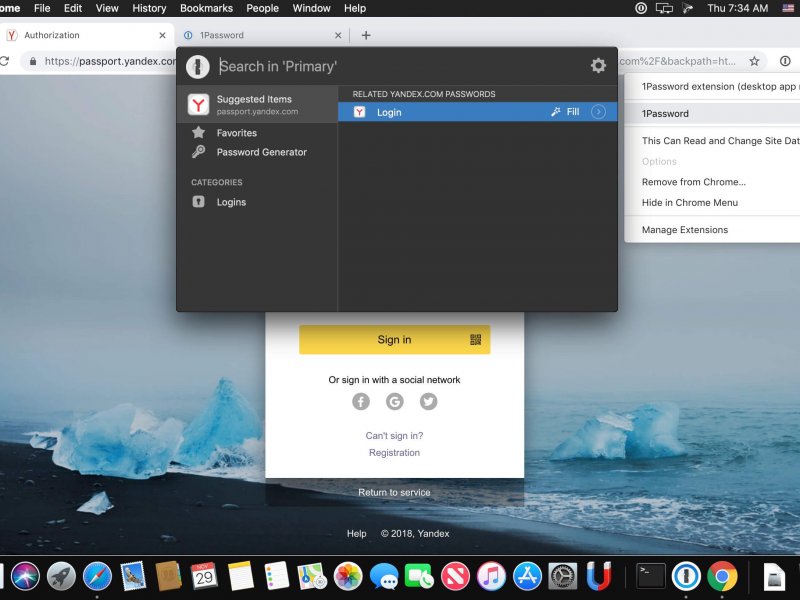
Task: Open System Preferences from the Dock
Action: [563, 576]
